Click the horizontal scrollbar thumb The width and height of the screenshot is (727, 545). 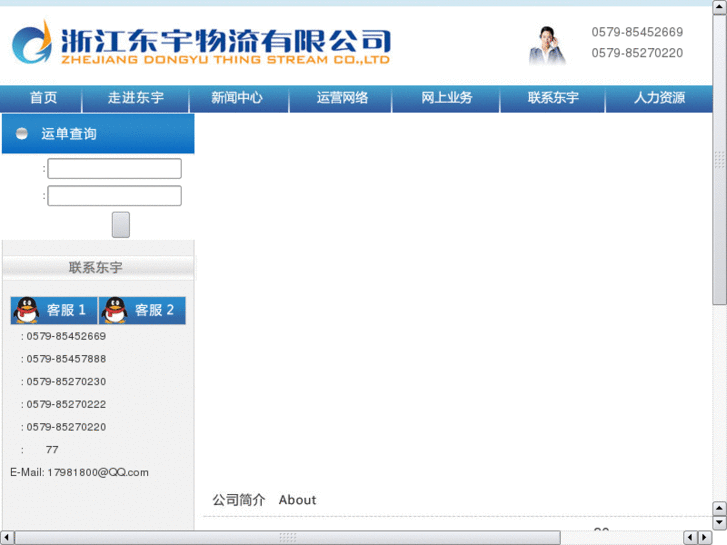[x=287, y=538]
